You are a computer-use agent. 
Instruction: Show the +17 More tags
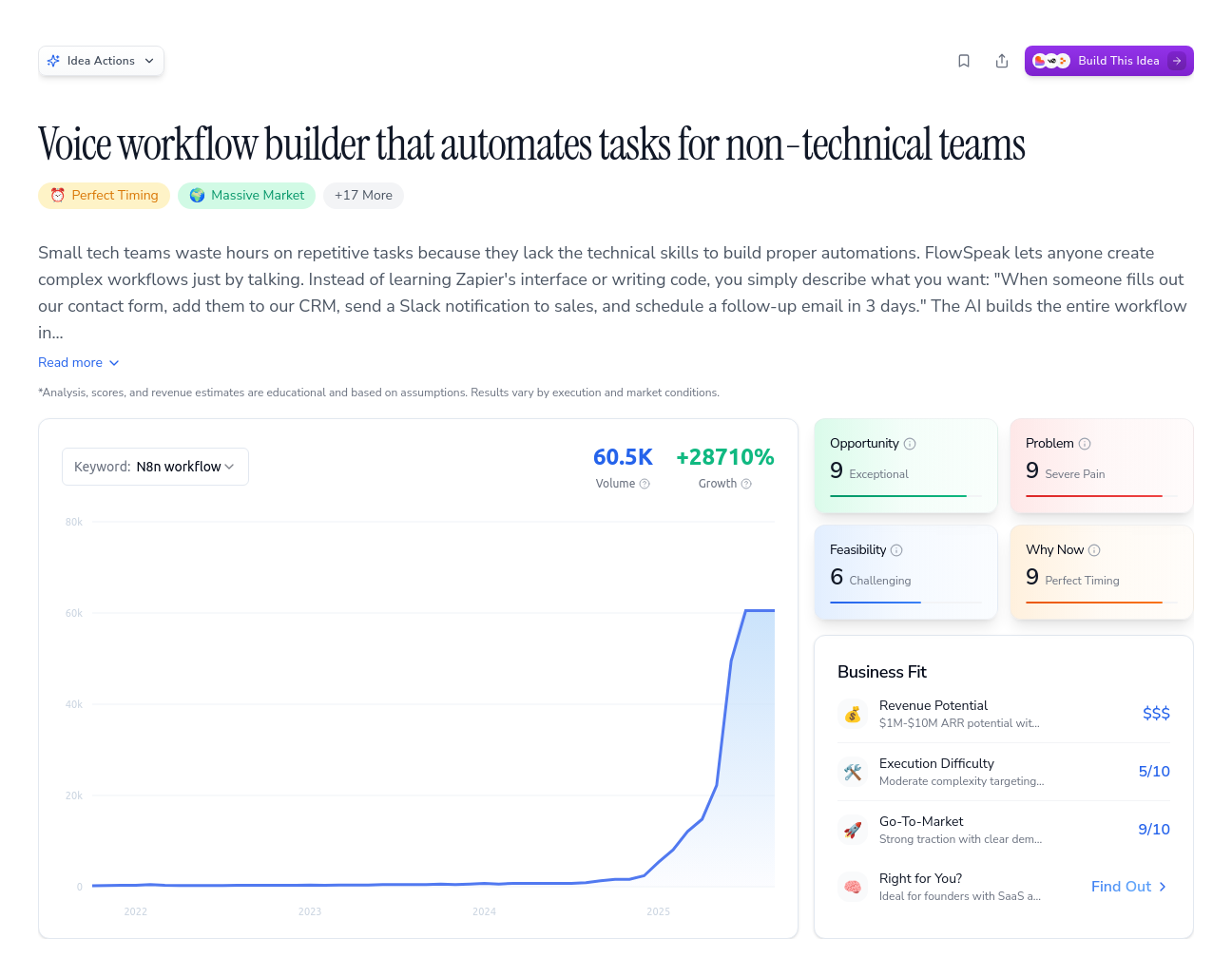point(363,196)
